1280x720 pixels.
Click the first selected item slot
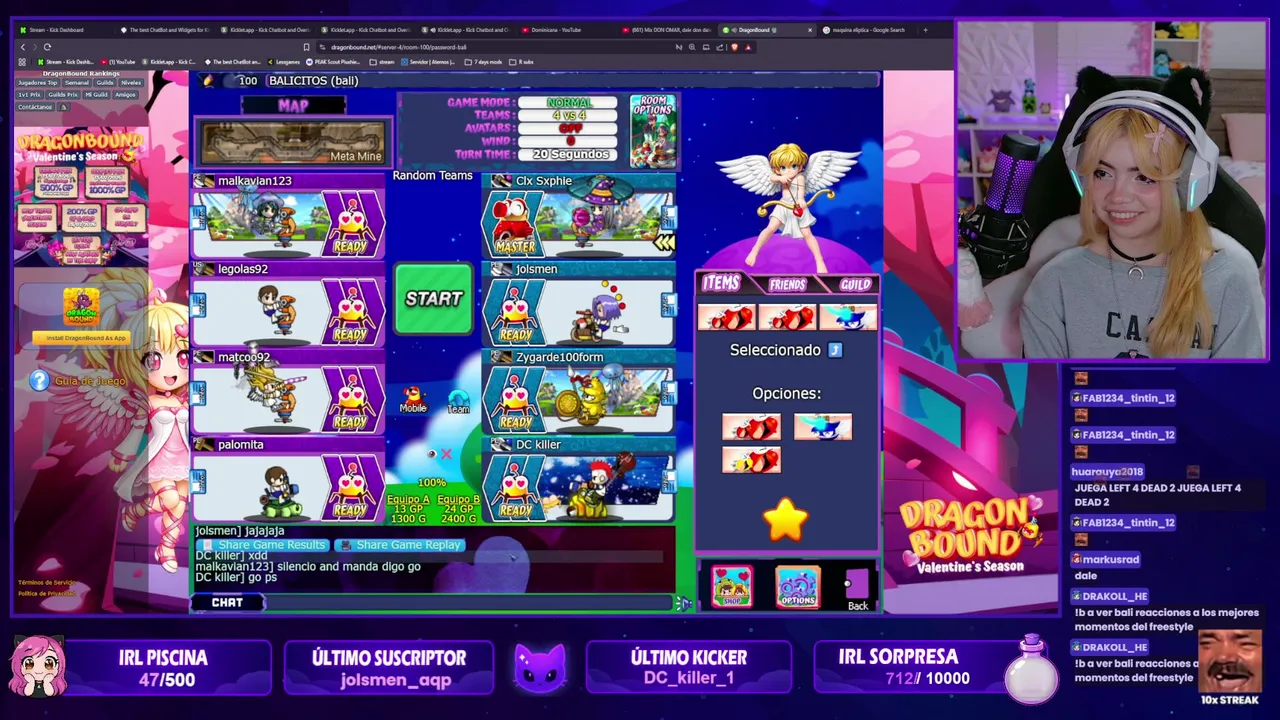[x=727, y=318]
